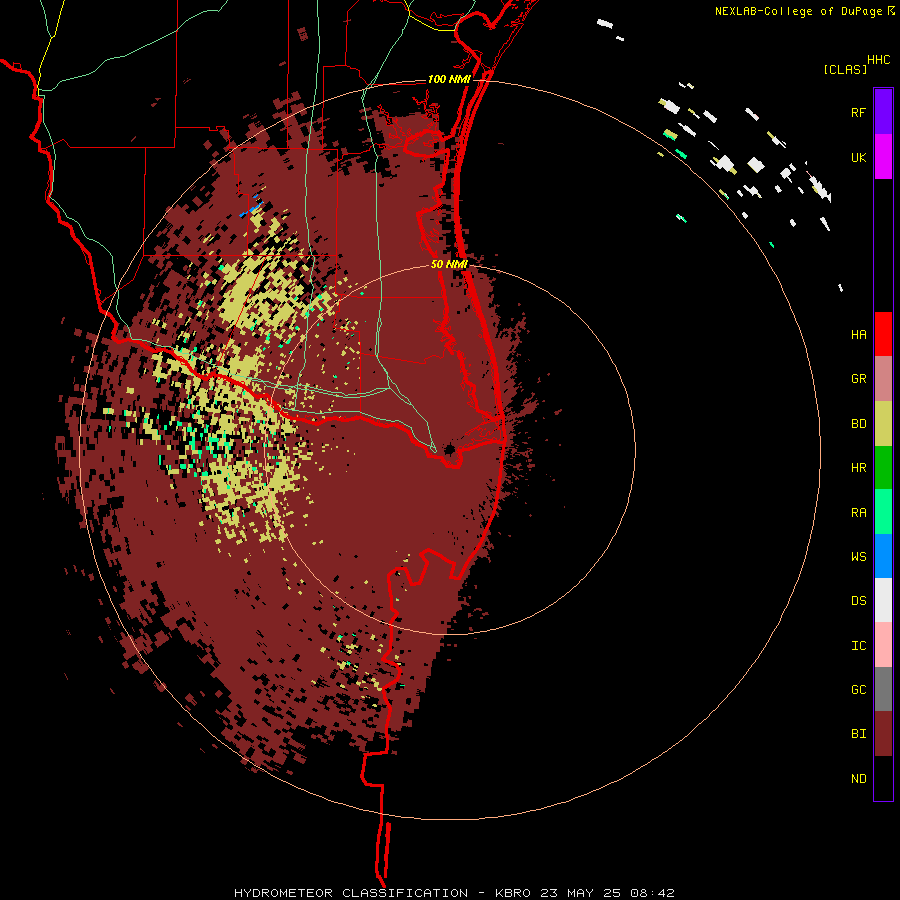Click the "GR" legend label
900x900 pixels.
858,379
